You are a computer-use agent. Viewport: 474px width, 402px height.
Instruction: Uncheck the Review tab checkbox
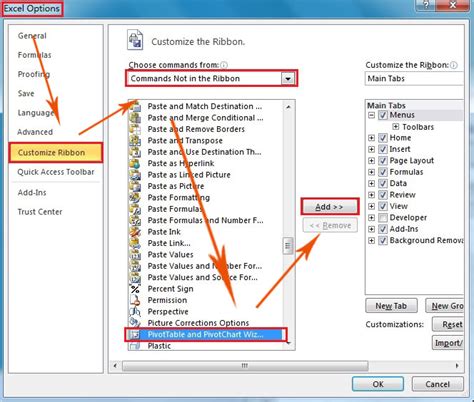point(383,195)
